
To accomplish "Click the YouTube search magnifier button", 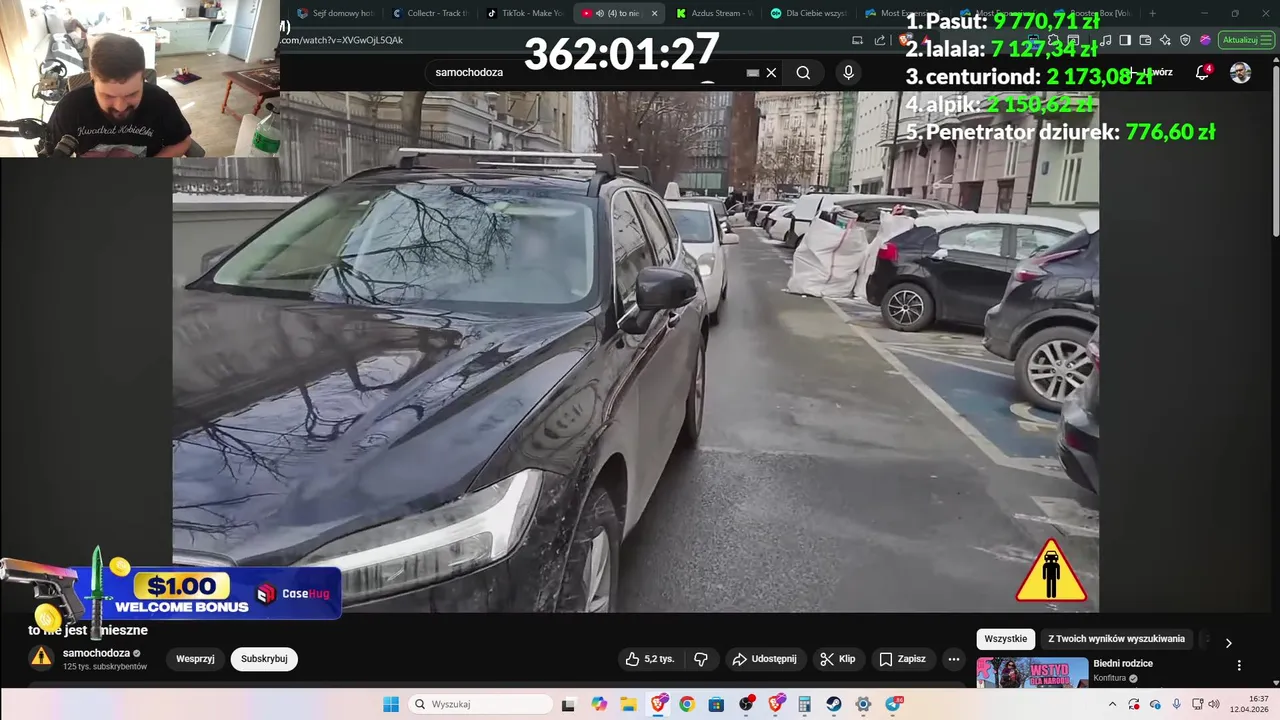I will click(x=803, y=72).
